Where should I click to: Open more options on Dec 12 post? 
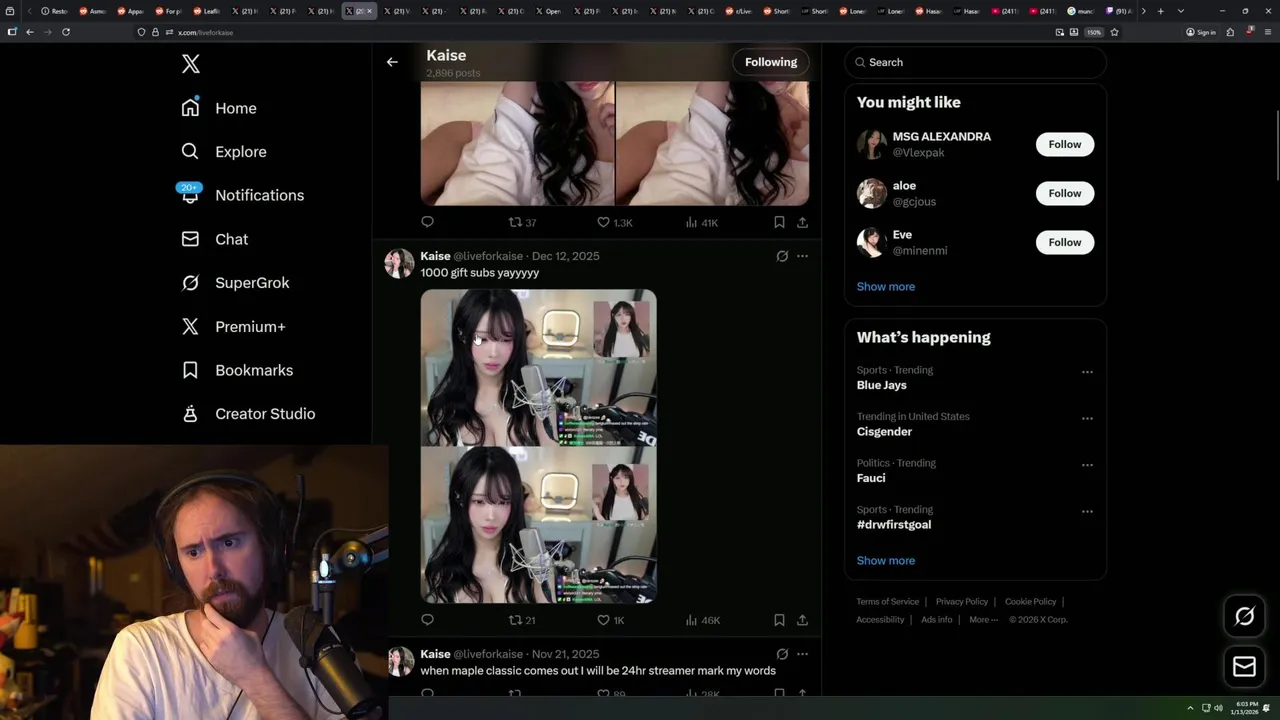(x=802, y=256)
